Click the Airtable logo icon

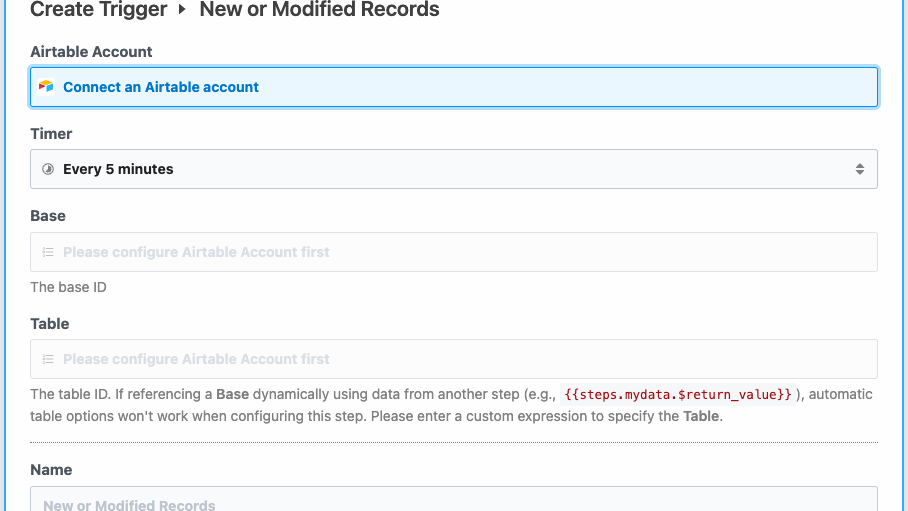(x=46, y=87)
